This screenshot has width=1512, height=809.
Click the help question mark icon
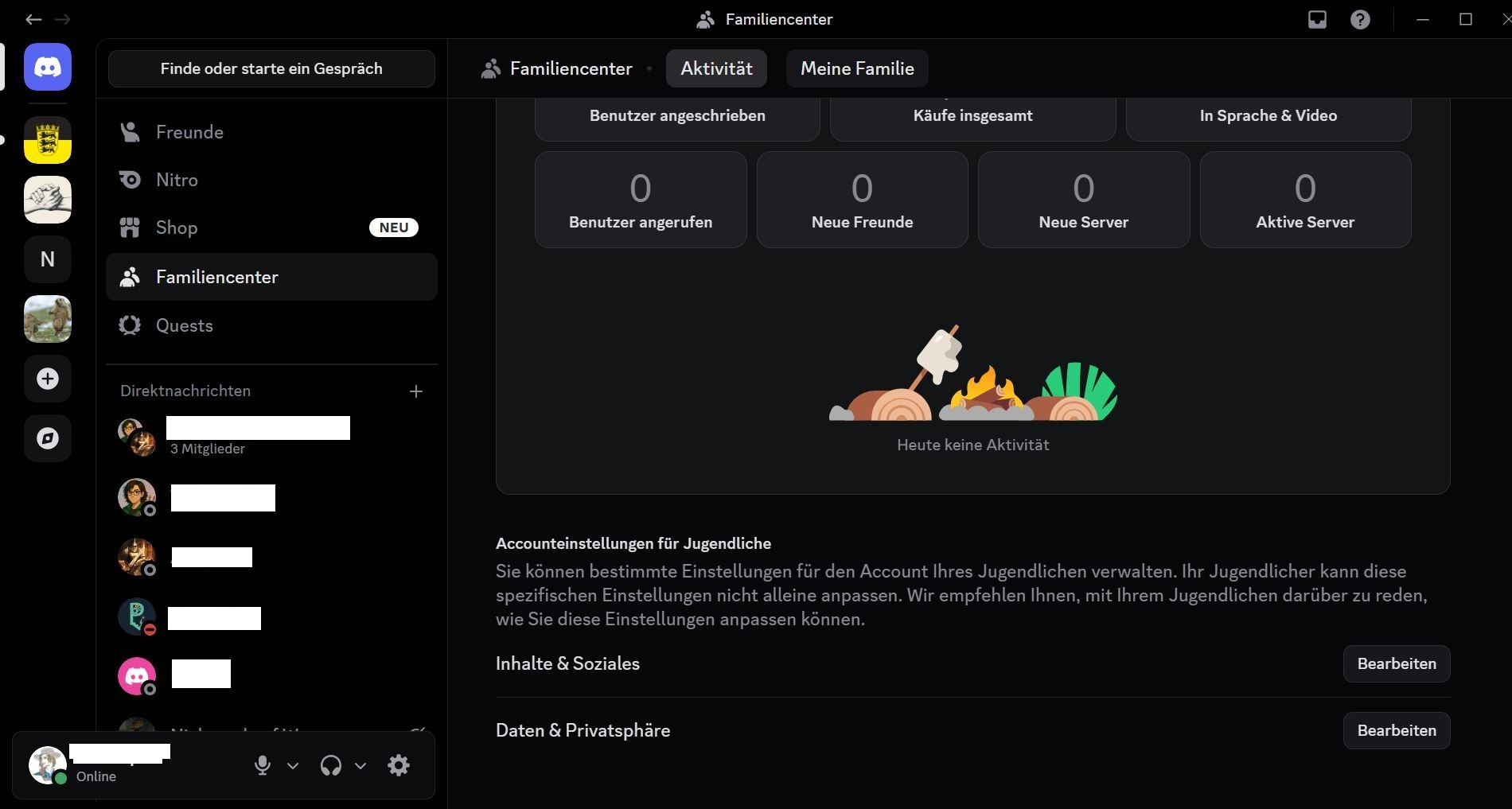coord(1360,19)
